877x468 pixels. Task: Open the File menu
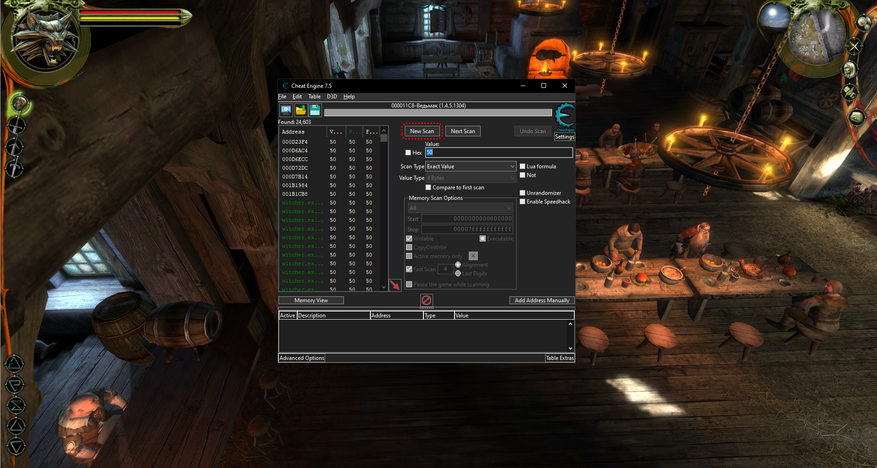282,97
